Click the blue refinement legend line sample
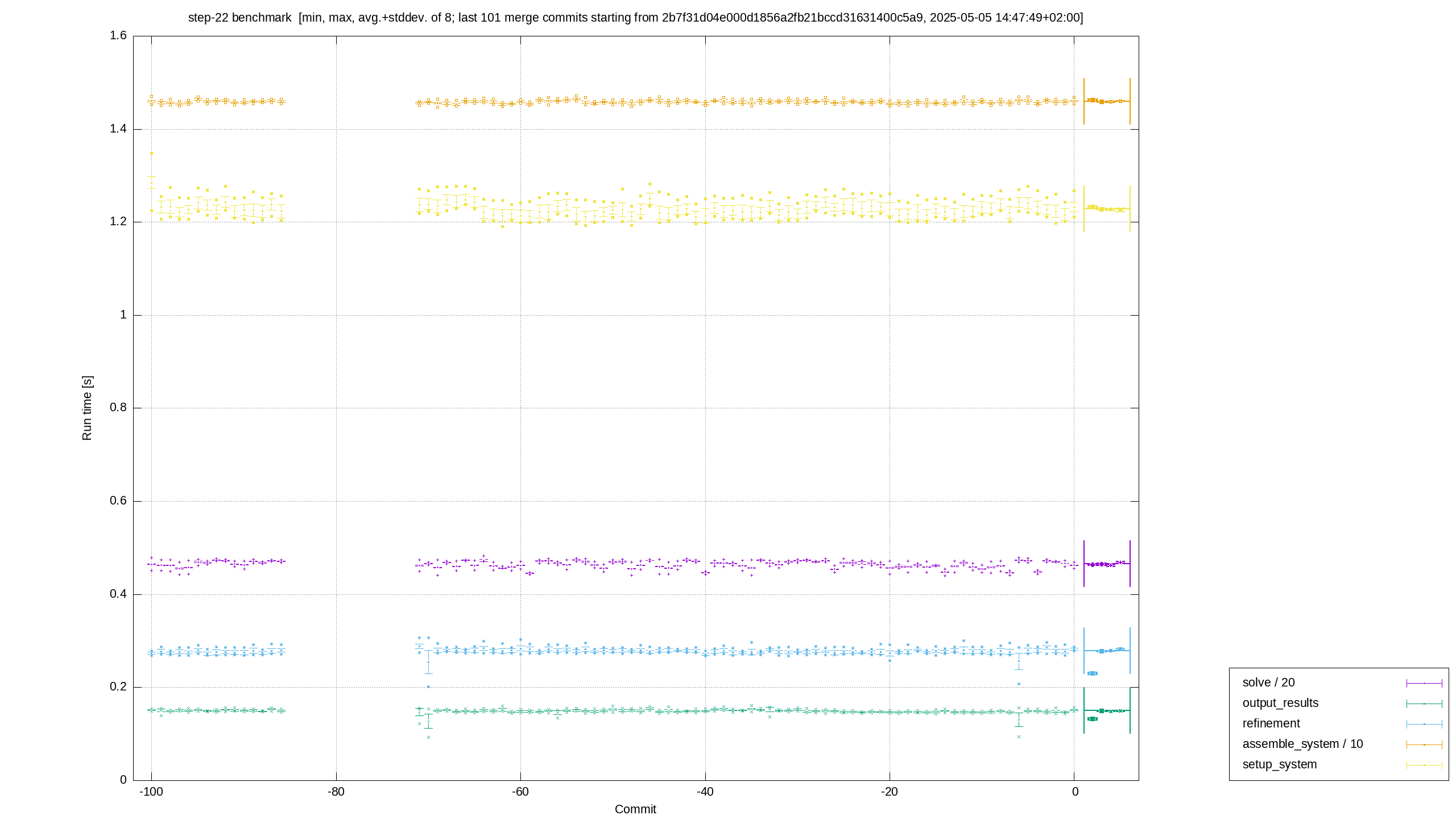 (x=1424, y=724)
